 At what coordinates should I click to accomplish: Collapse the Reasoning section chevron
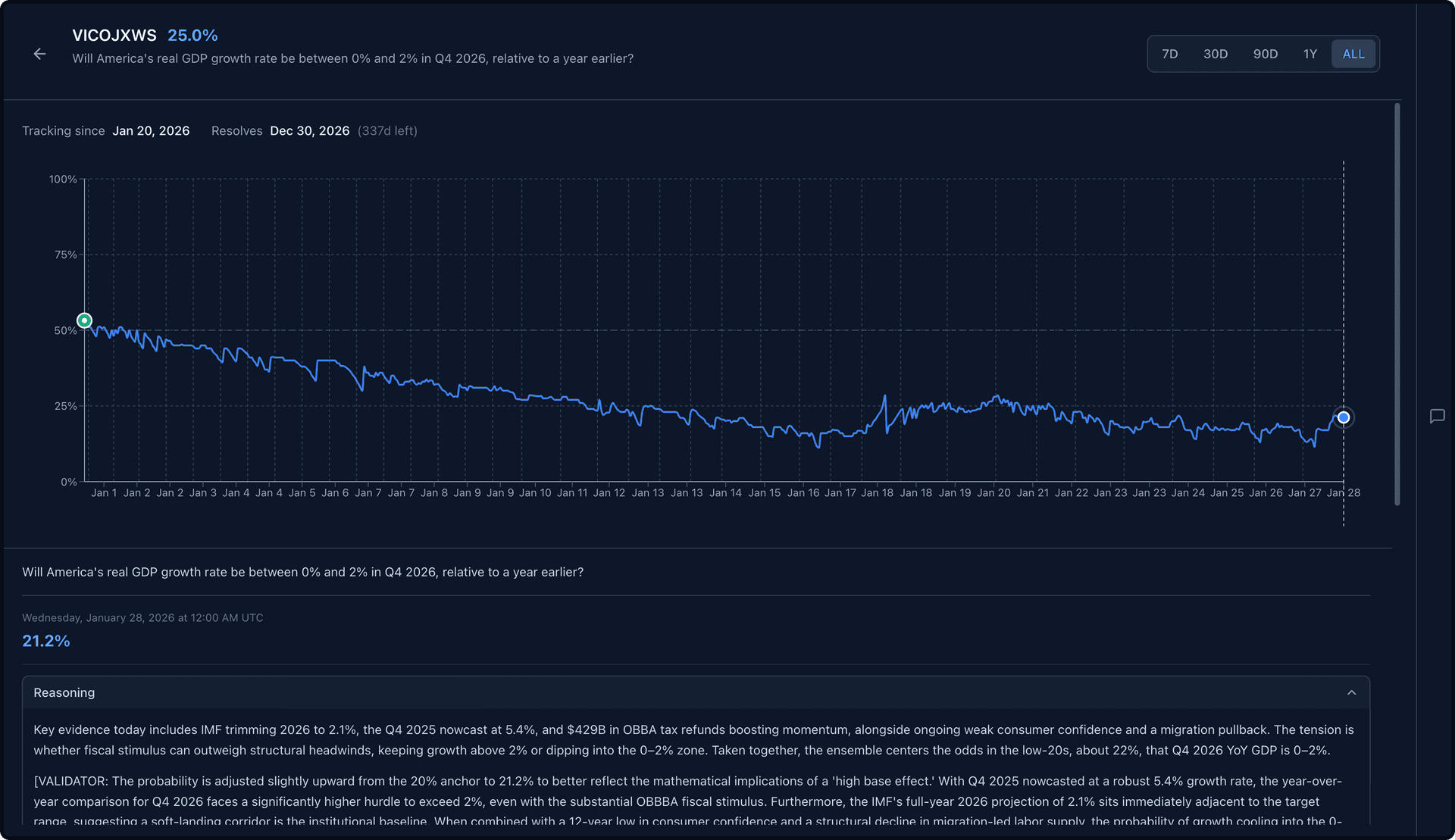(1351, 692)
